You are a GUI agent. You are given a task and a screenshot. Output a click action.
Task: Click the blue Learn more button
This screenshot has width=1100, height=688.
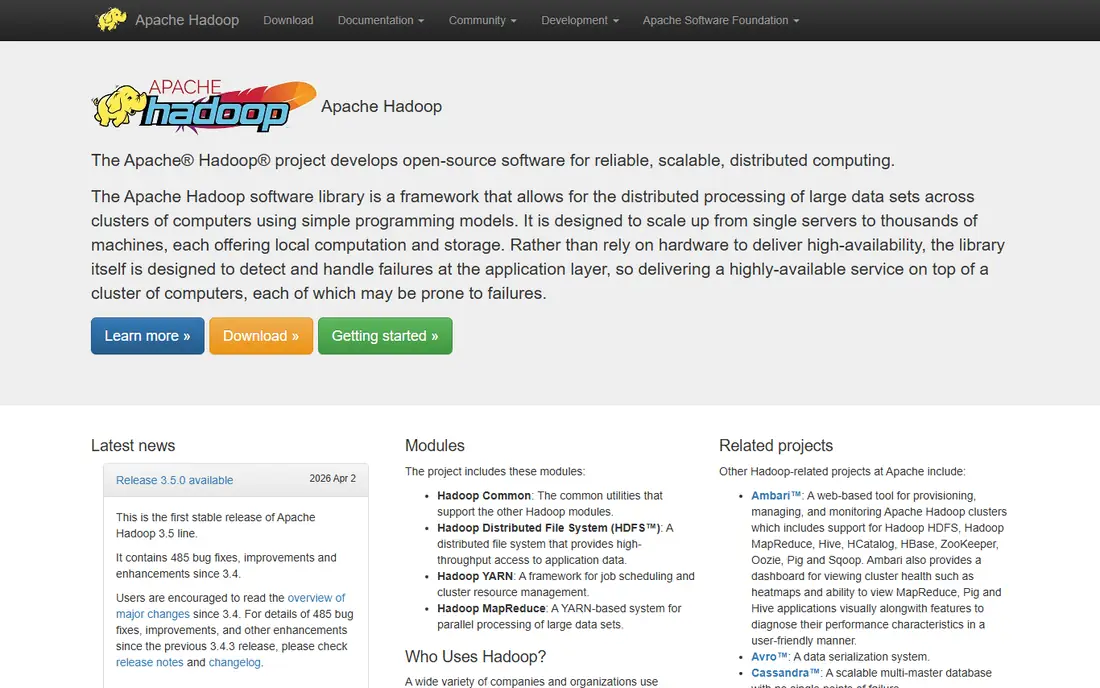[147, 336]
